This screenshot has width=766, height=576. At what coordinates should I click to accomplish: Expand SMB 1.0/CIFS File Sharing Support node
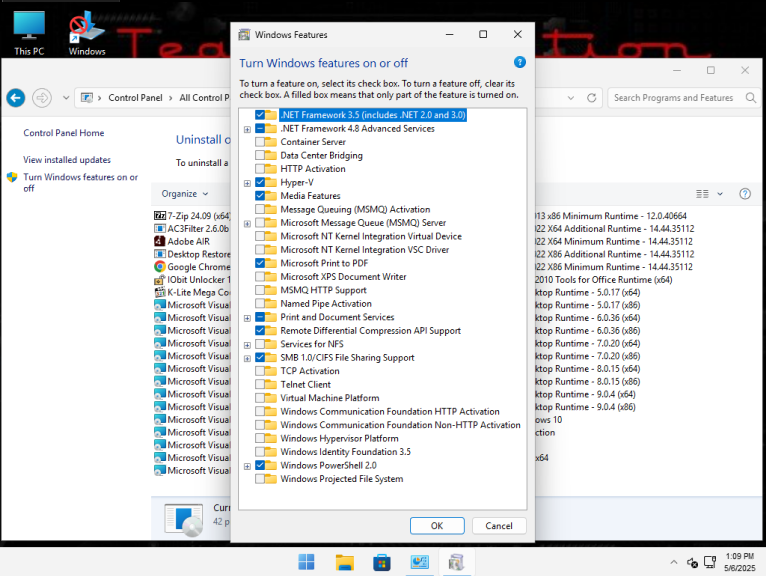coord(247,359)
